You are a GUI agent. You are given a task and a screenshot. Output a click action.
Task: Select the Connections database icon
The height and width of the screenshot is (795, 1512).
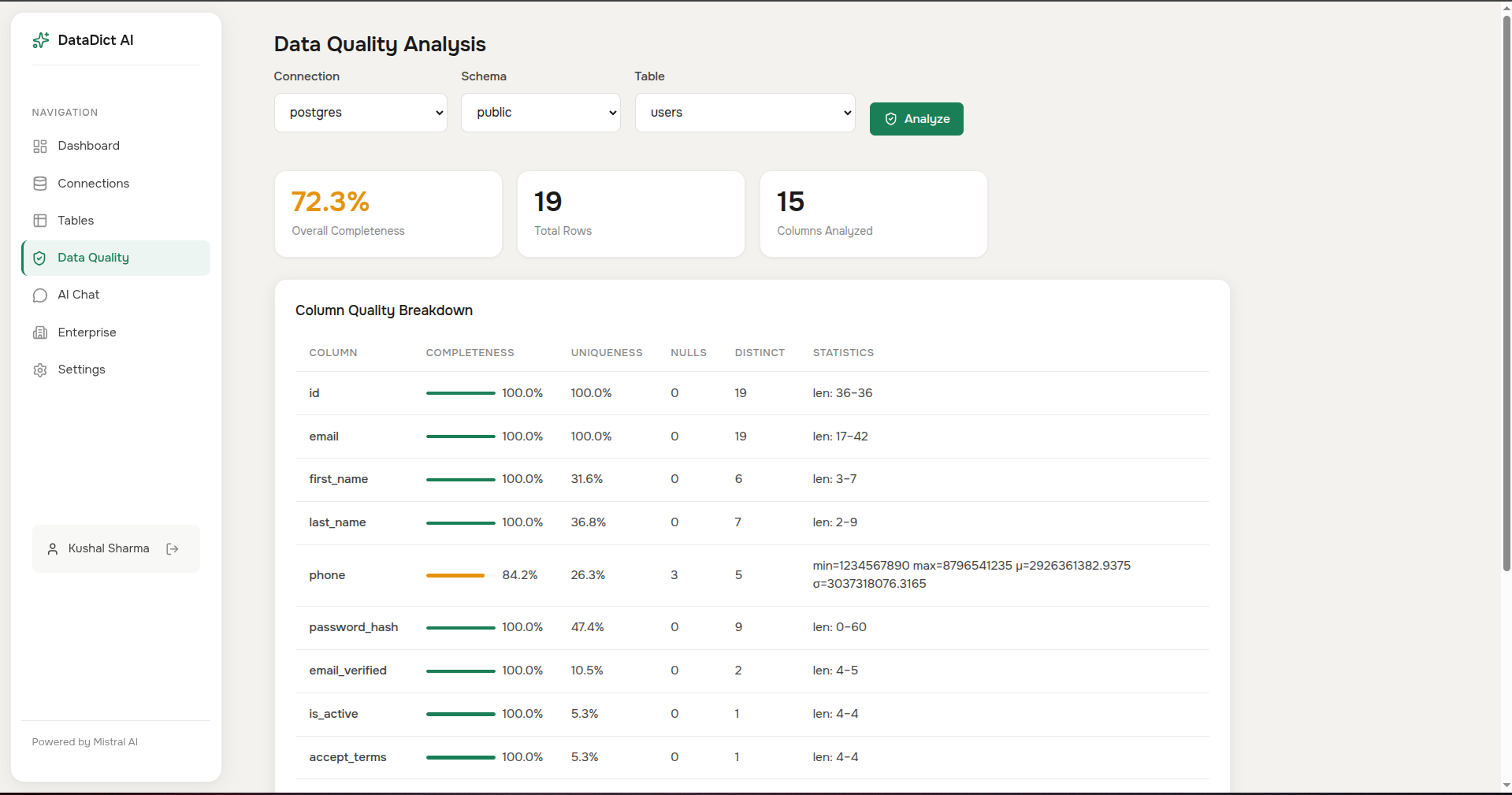[x=40, y=183]
